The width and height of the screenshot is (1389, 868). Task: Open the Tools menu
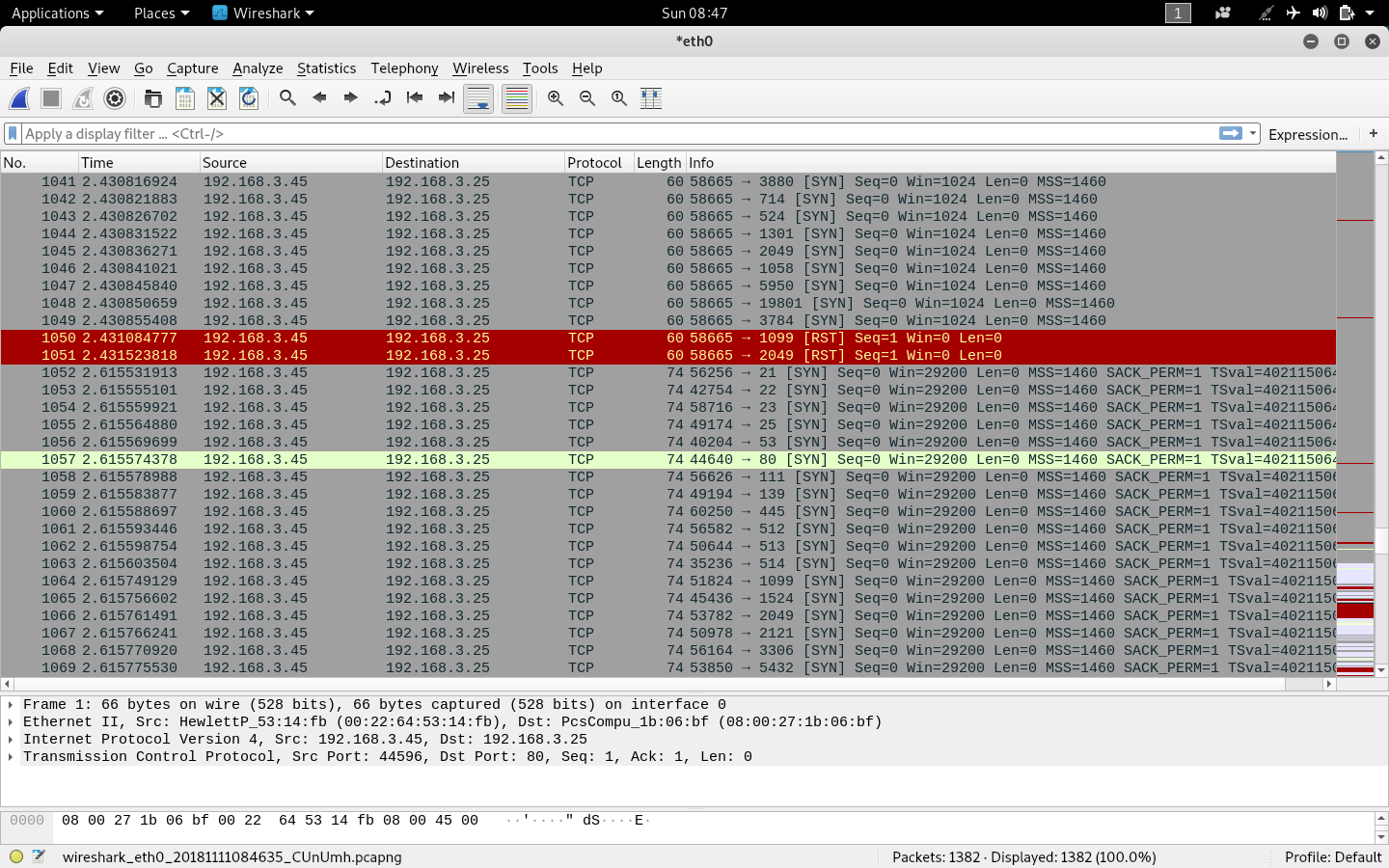point(540,68)
